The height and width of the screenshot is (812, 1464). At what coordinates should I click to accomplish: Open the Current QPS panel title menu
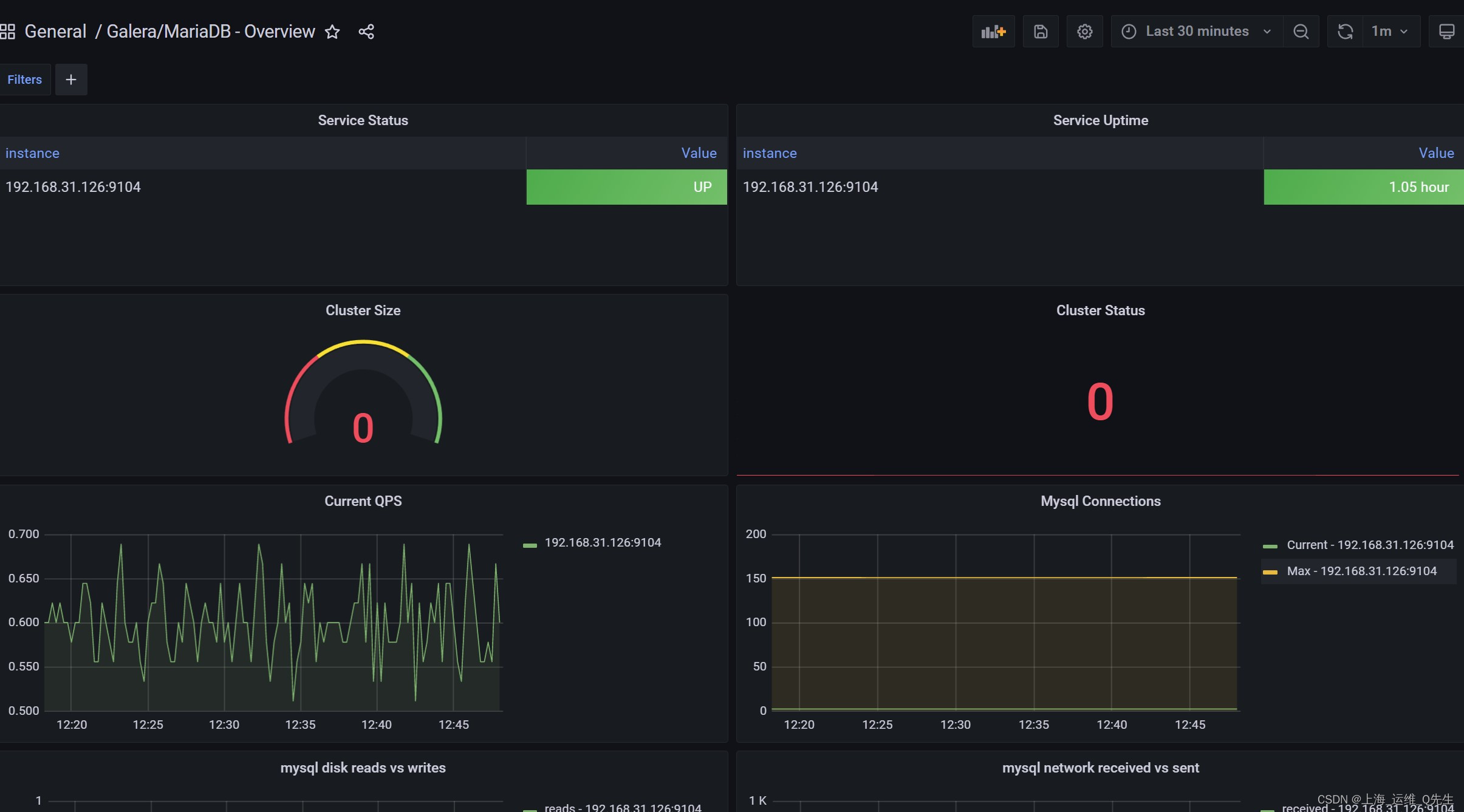click(363, 501)
